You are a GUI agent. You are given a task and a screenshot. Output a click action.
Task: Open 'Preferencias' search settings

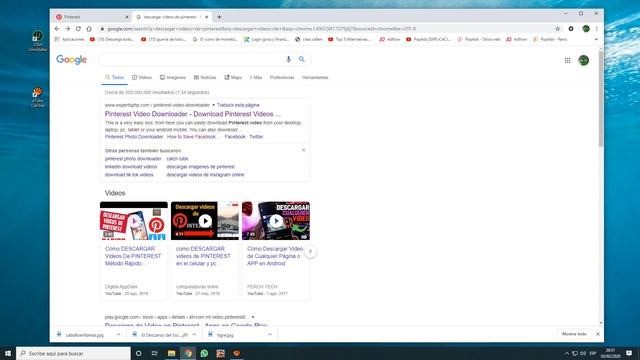click(282, 78)
